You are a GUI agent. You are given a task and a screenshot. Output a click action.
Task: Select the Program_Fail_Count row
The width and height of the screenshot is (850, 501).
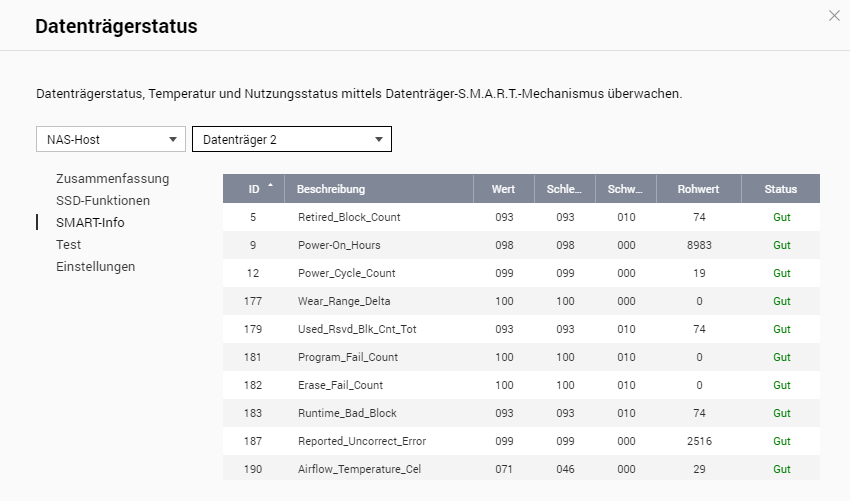click(521, 357)
